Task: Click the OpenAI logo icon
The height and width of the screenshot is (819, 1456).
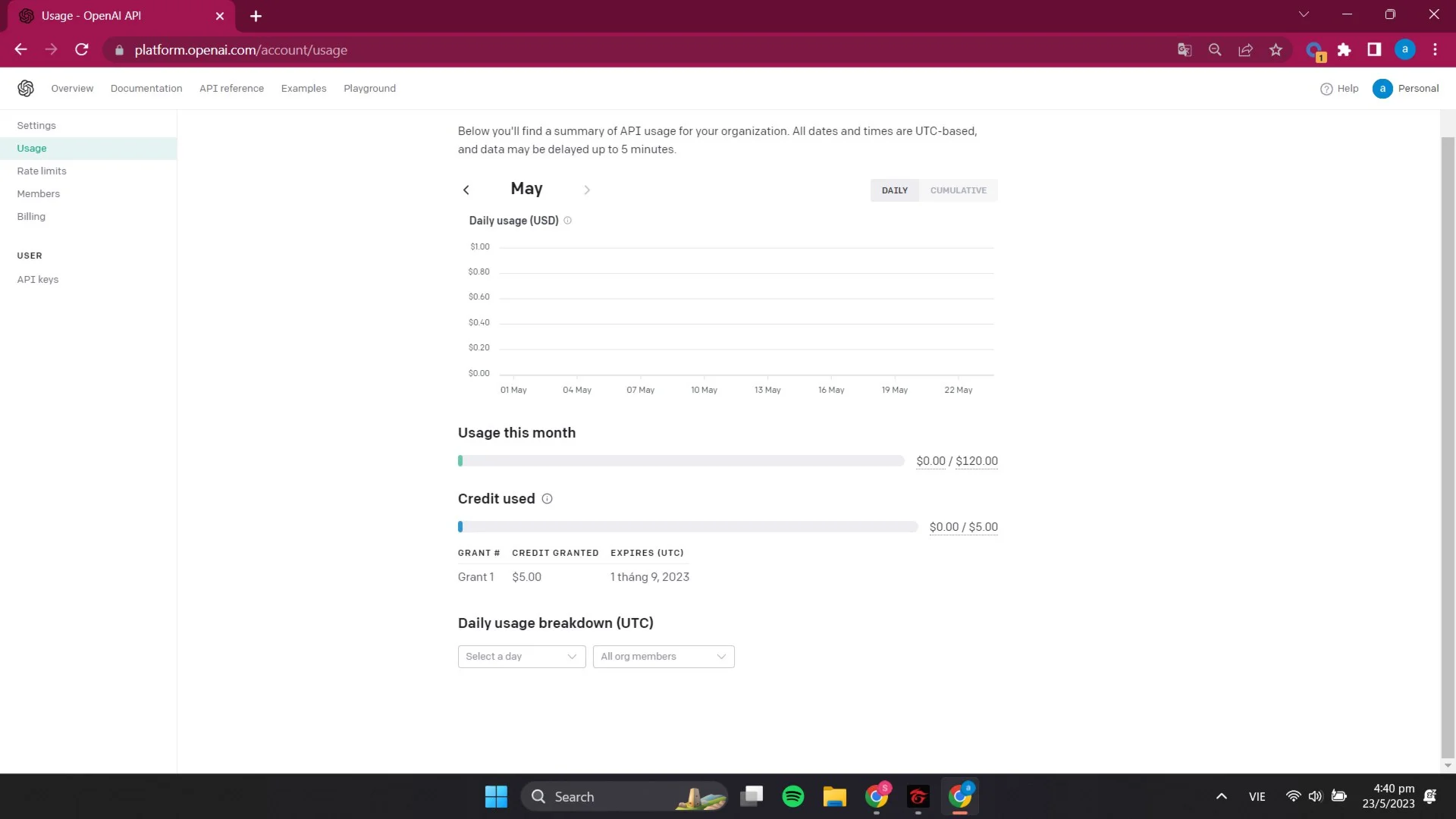Action: tap(26, 89)
